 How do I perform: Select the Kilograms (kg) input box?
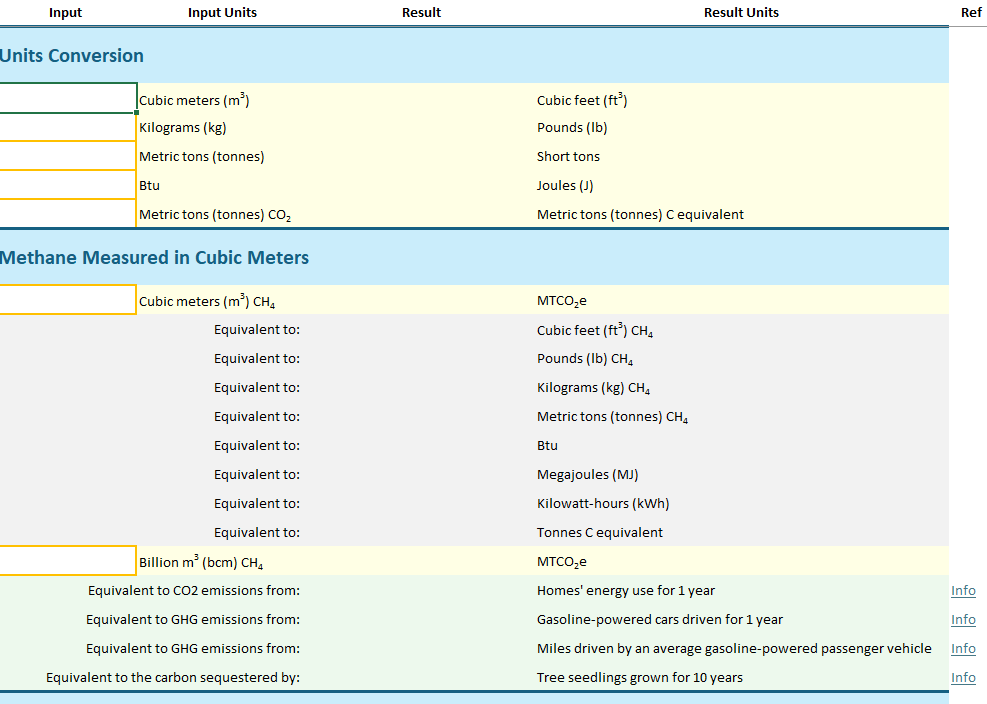(x=67, y=127)
